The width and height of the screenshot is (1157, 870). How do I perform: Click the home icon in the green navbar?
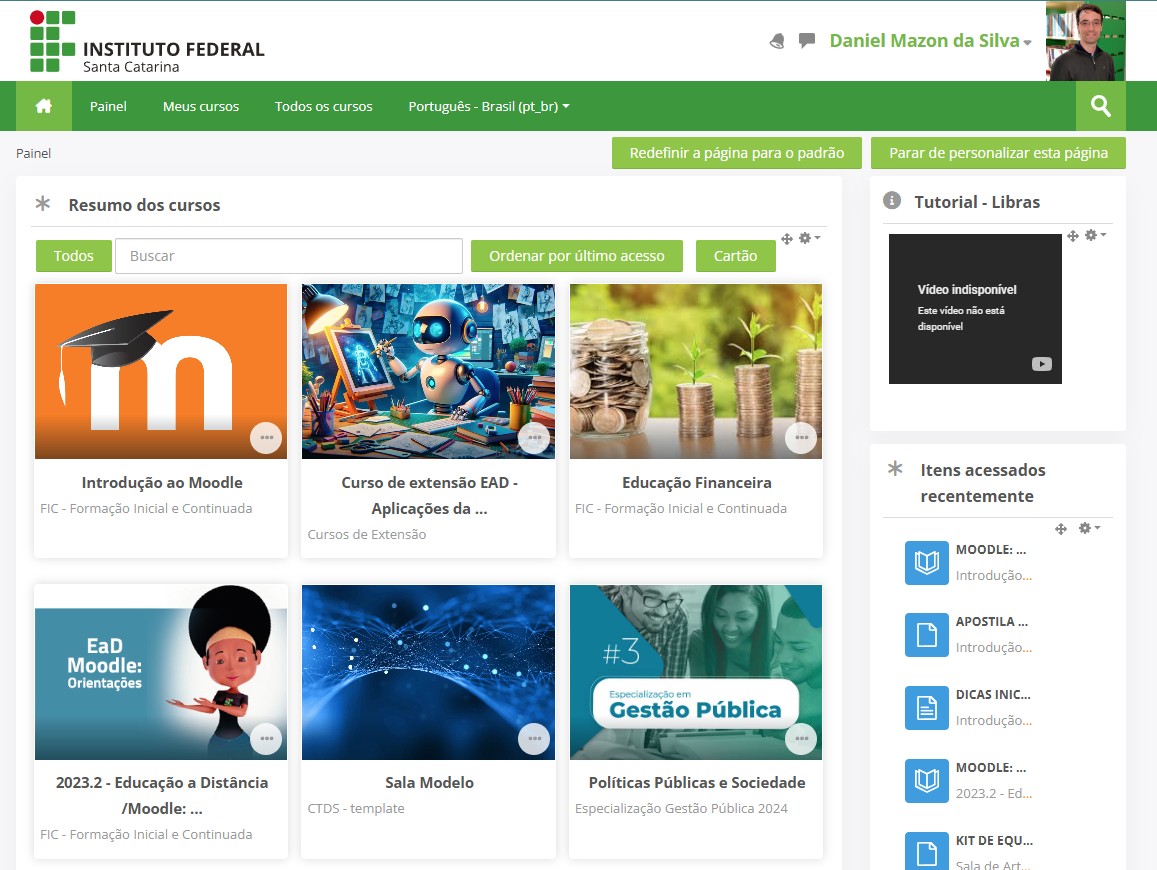[x=43, y=106]
